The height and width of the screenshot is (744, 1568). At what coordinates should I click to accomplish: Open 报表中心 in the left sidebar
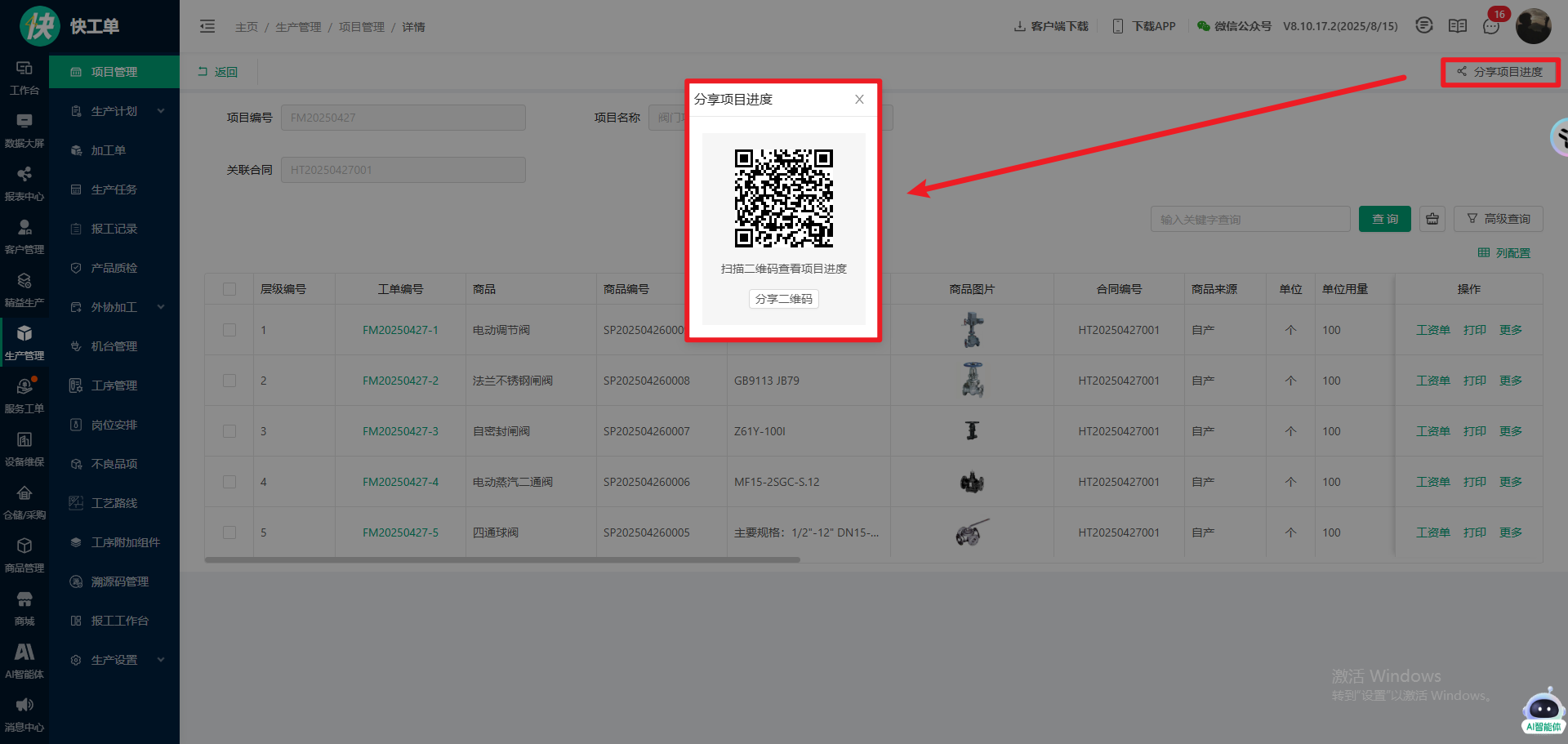click(24, 184)
